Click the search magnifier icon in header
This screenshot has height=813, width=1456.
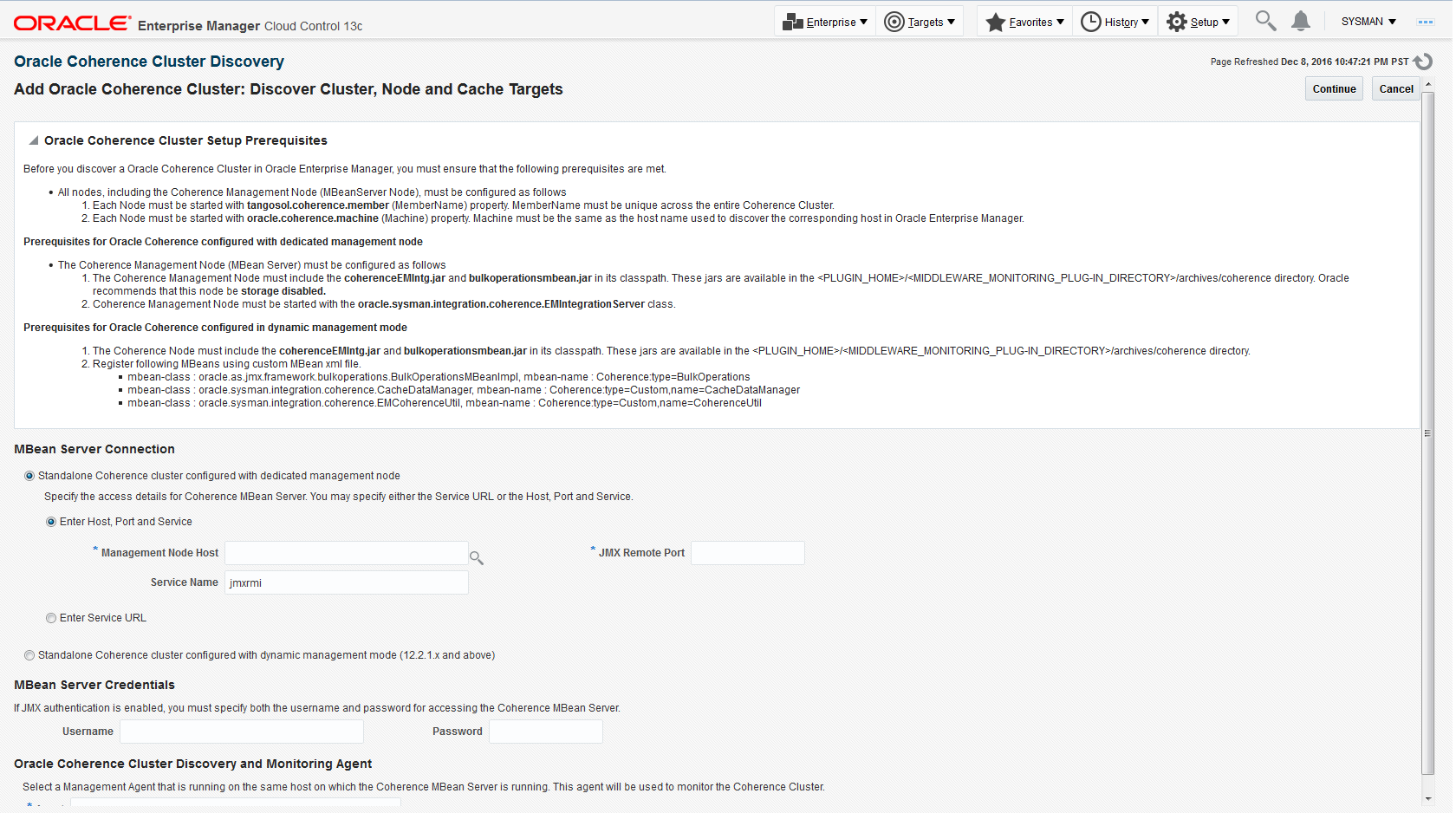click(1265, 21)
